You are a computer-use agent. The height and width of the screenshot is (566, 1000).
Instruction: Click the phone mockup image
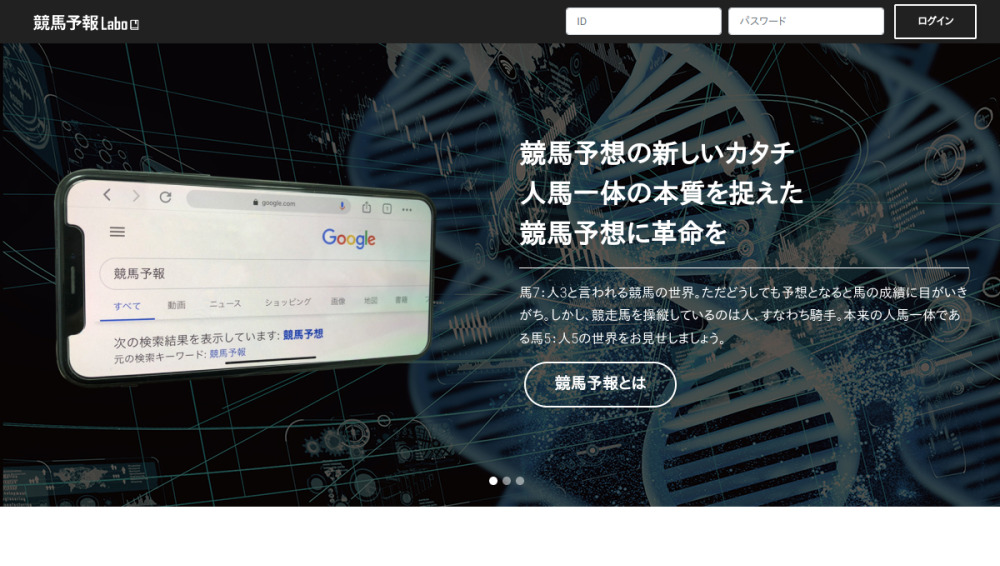tap(245, 277)
